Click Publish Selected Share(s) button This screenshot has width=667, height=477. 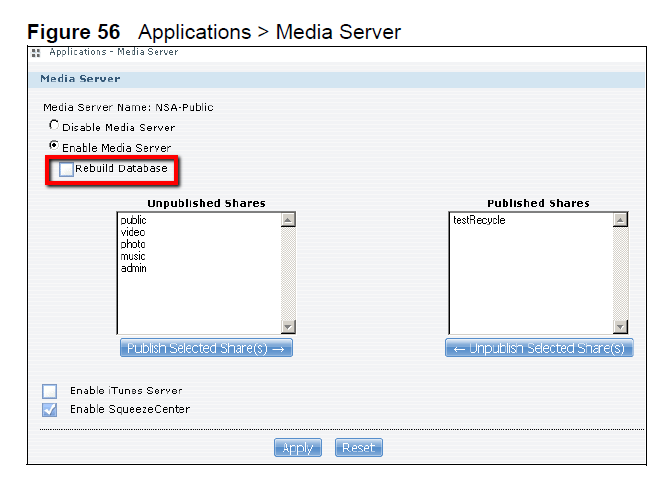coord(206,348)
